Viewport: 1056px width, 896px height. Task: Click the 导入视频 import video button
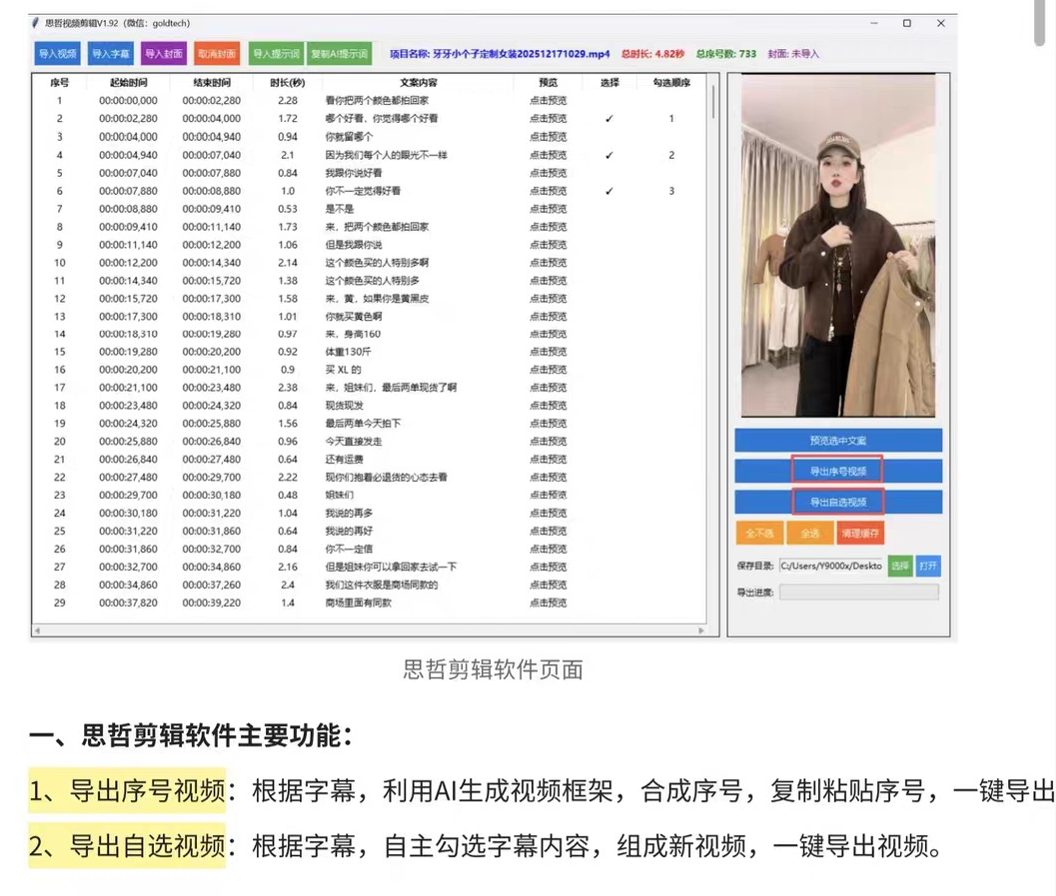[56, 53]
